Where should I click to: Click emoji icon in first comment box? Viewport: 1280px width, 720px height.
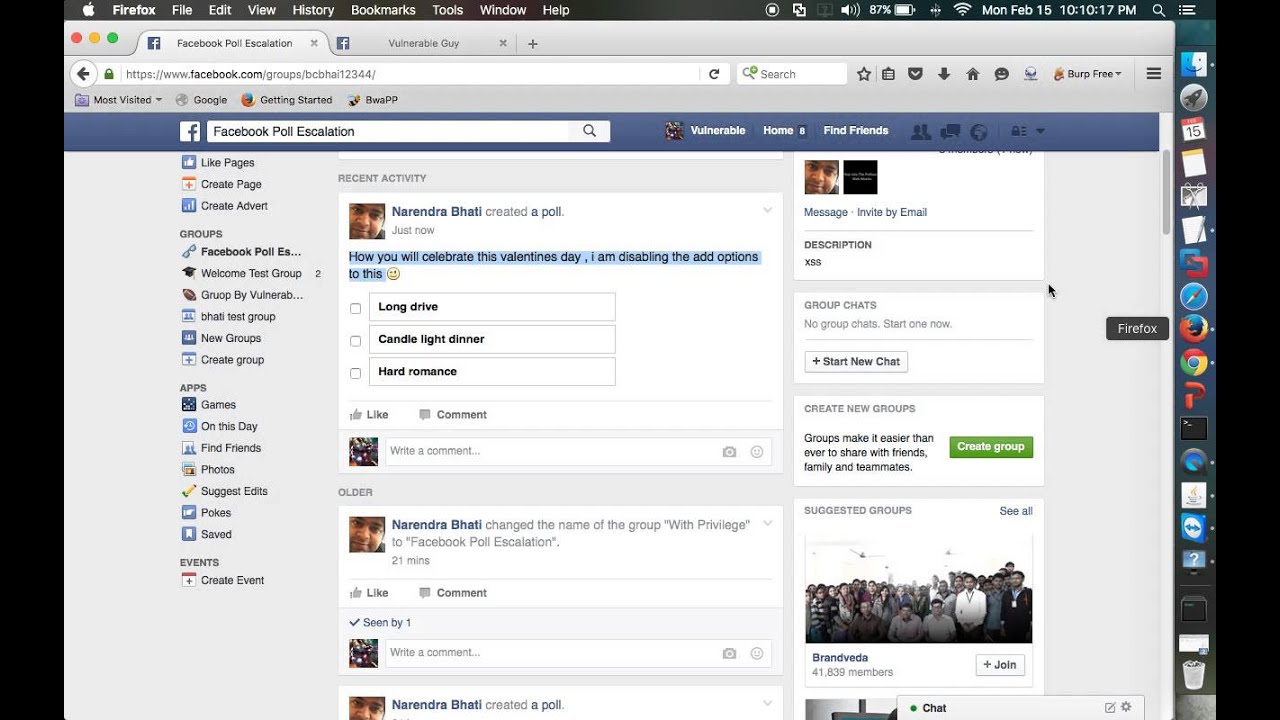[757, 452]
